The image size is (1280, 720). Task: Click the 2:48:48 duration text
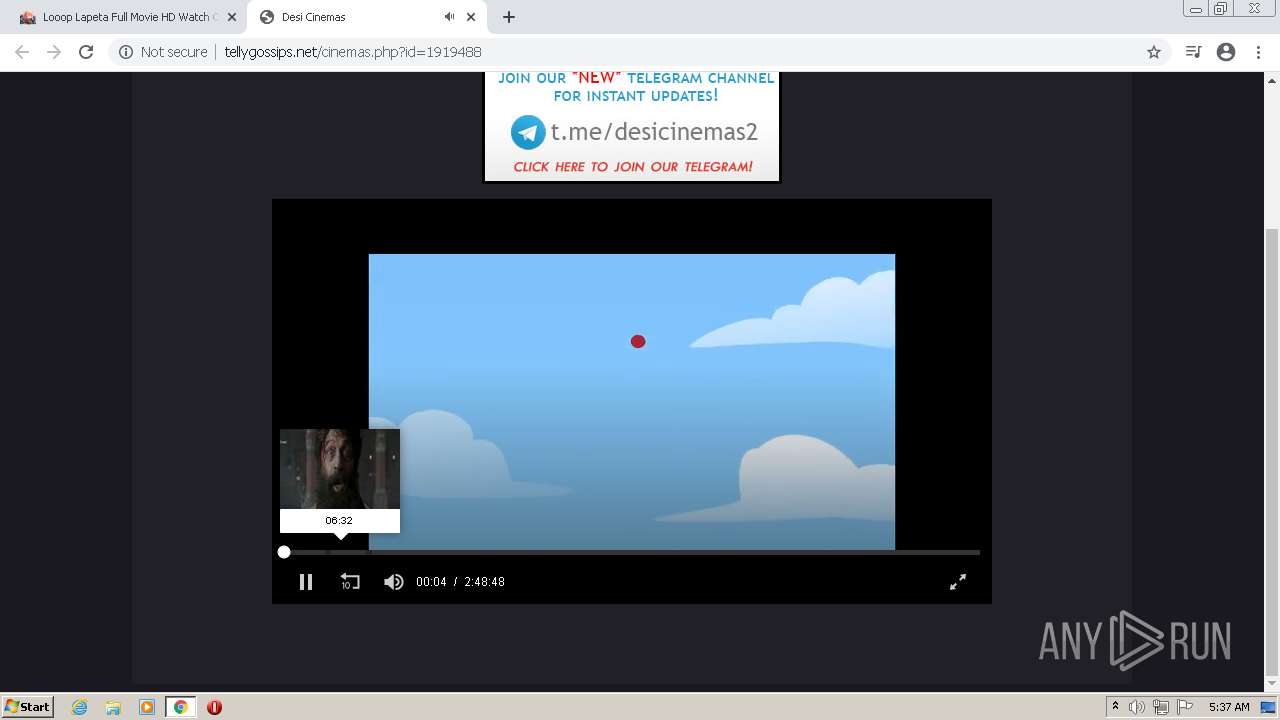point(484,582)
